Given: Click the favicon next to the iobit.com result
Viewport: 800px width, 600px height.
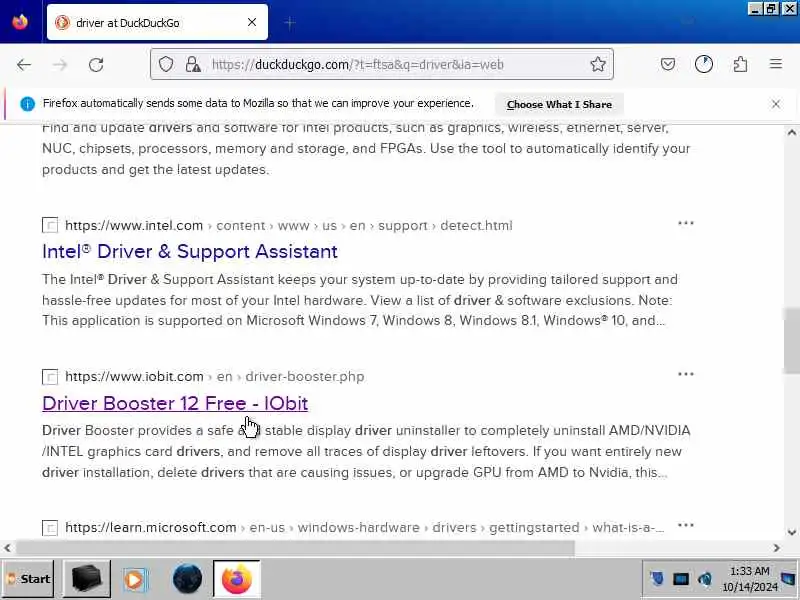Looking at the screenshot, I should (50, 377).
